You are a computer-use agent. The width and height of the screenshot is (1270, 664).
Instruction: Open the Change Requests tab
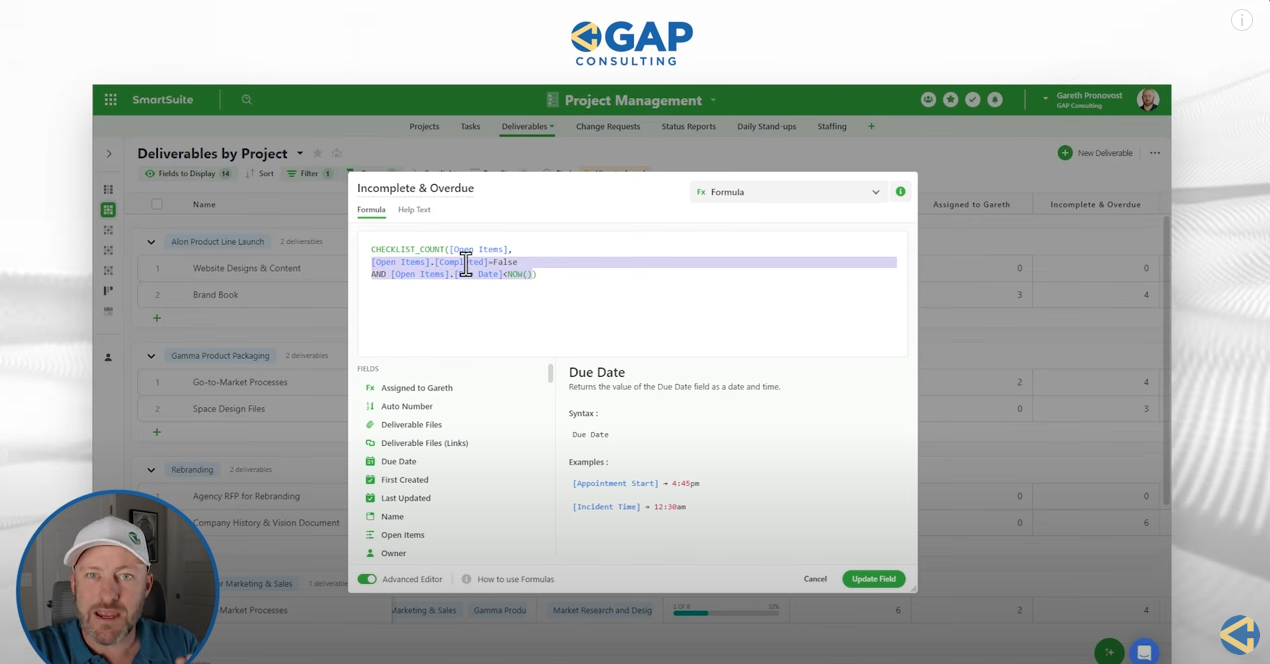click(608, 127)
